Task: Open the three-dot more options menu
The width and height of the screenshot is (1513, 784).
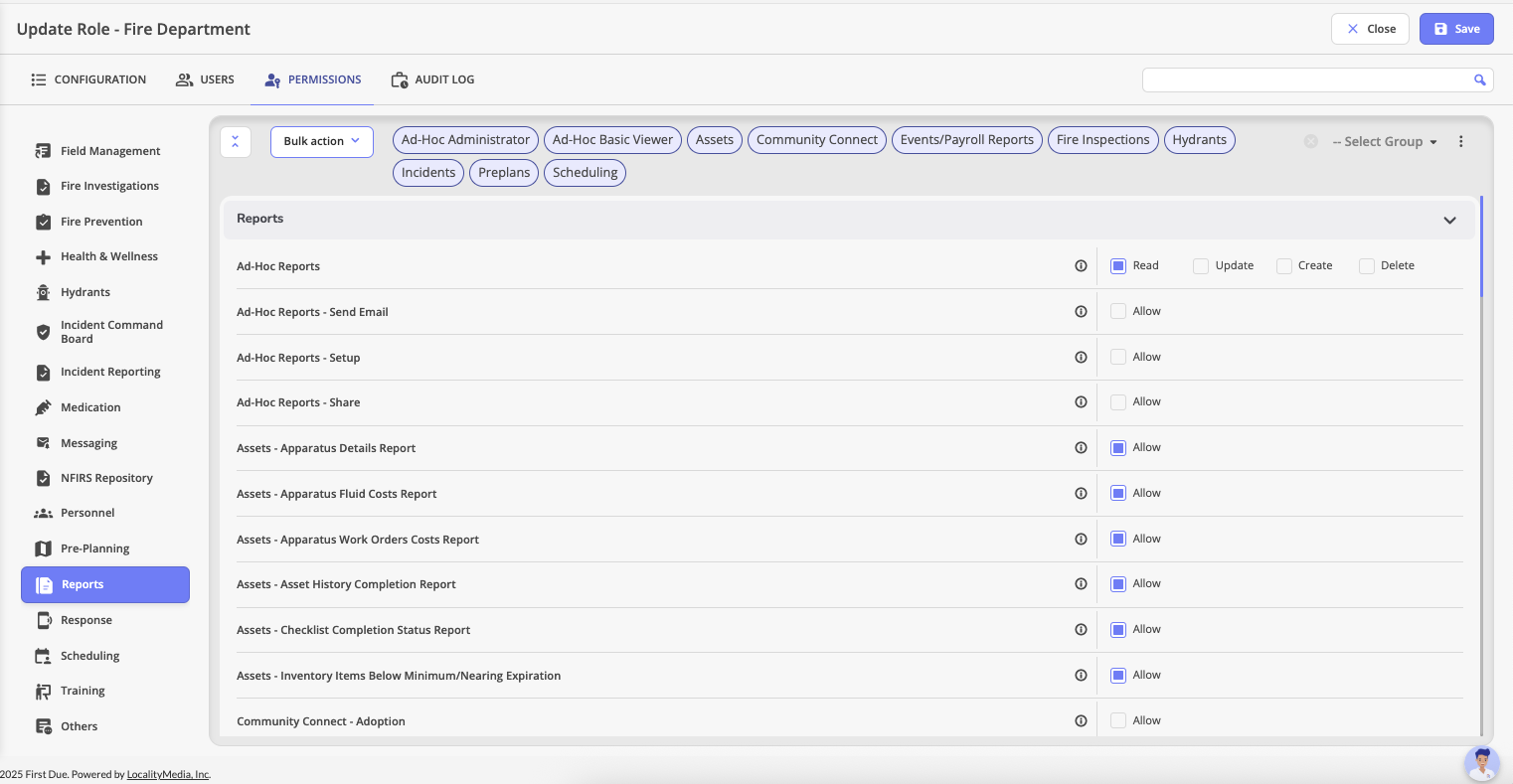Action: (1461, 141)
